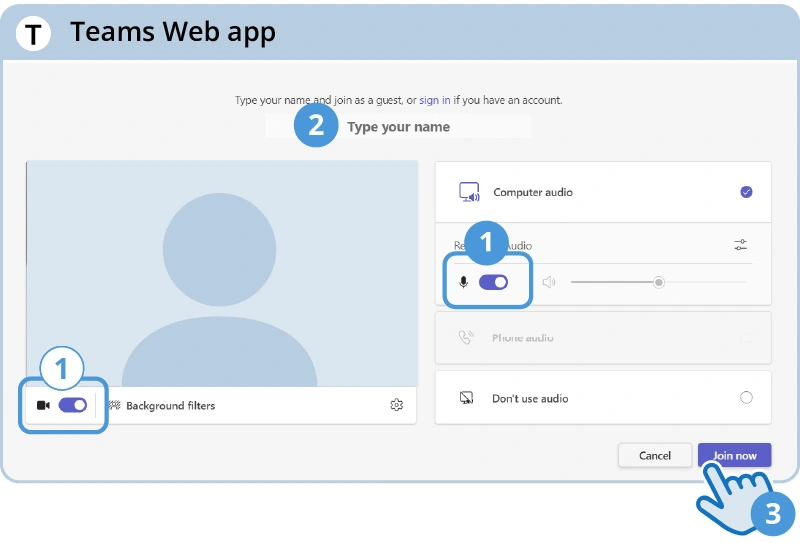800x543 pixels.
Task: Open audio device settings sliders icon
Action: (x=741, y=245)
